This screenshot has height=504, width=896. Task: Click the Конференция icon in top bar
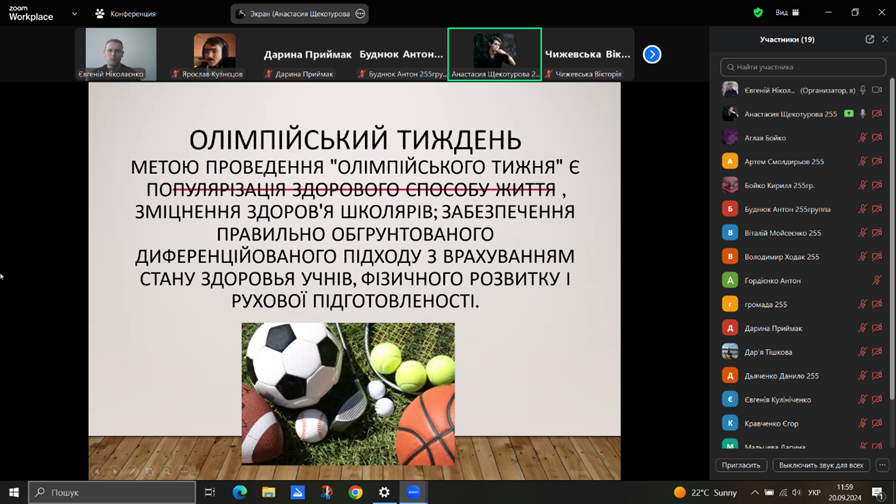[100, 14]
